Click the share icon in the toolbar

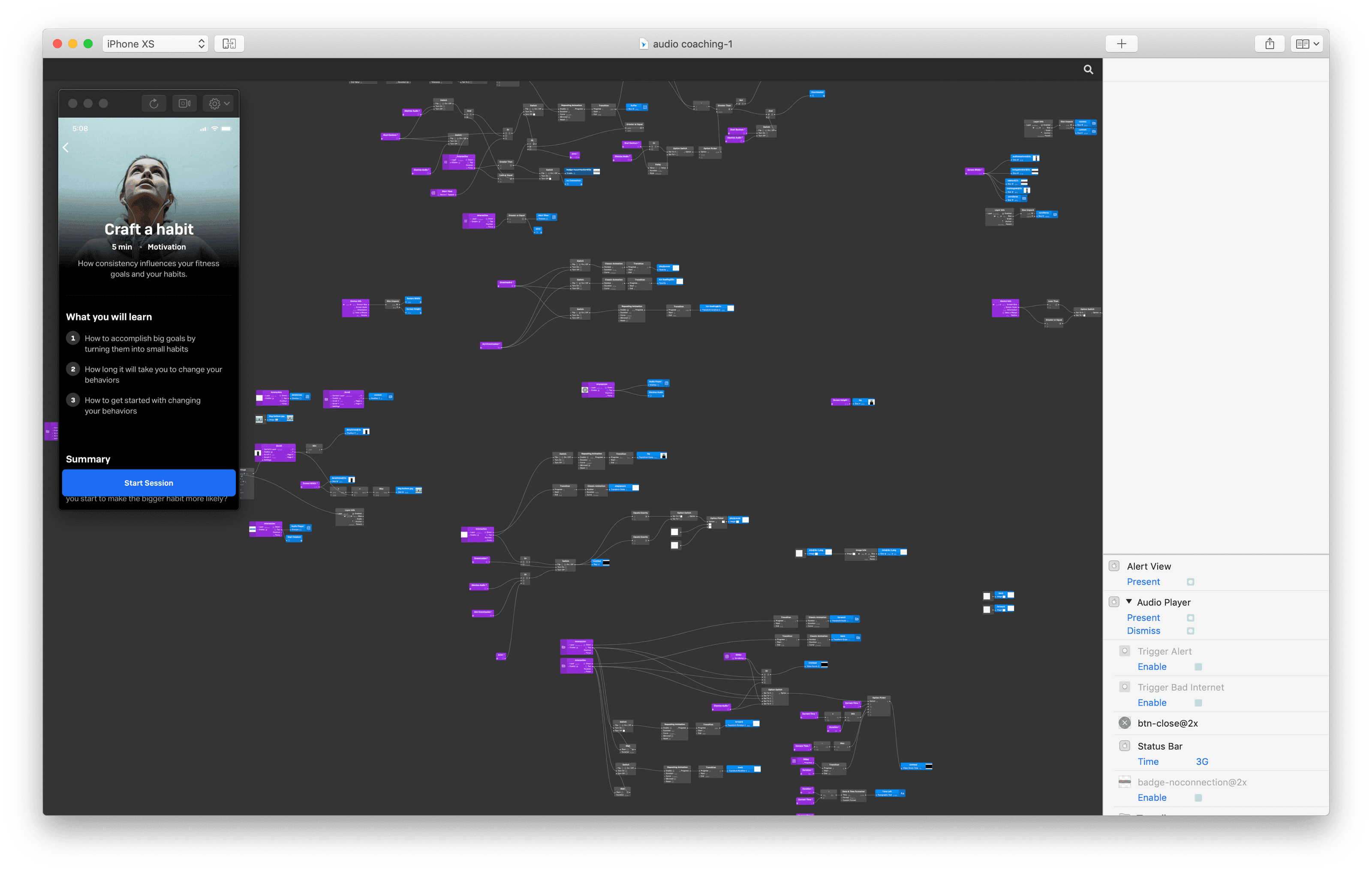coord(1270,44)
